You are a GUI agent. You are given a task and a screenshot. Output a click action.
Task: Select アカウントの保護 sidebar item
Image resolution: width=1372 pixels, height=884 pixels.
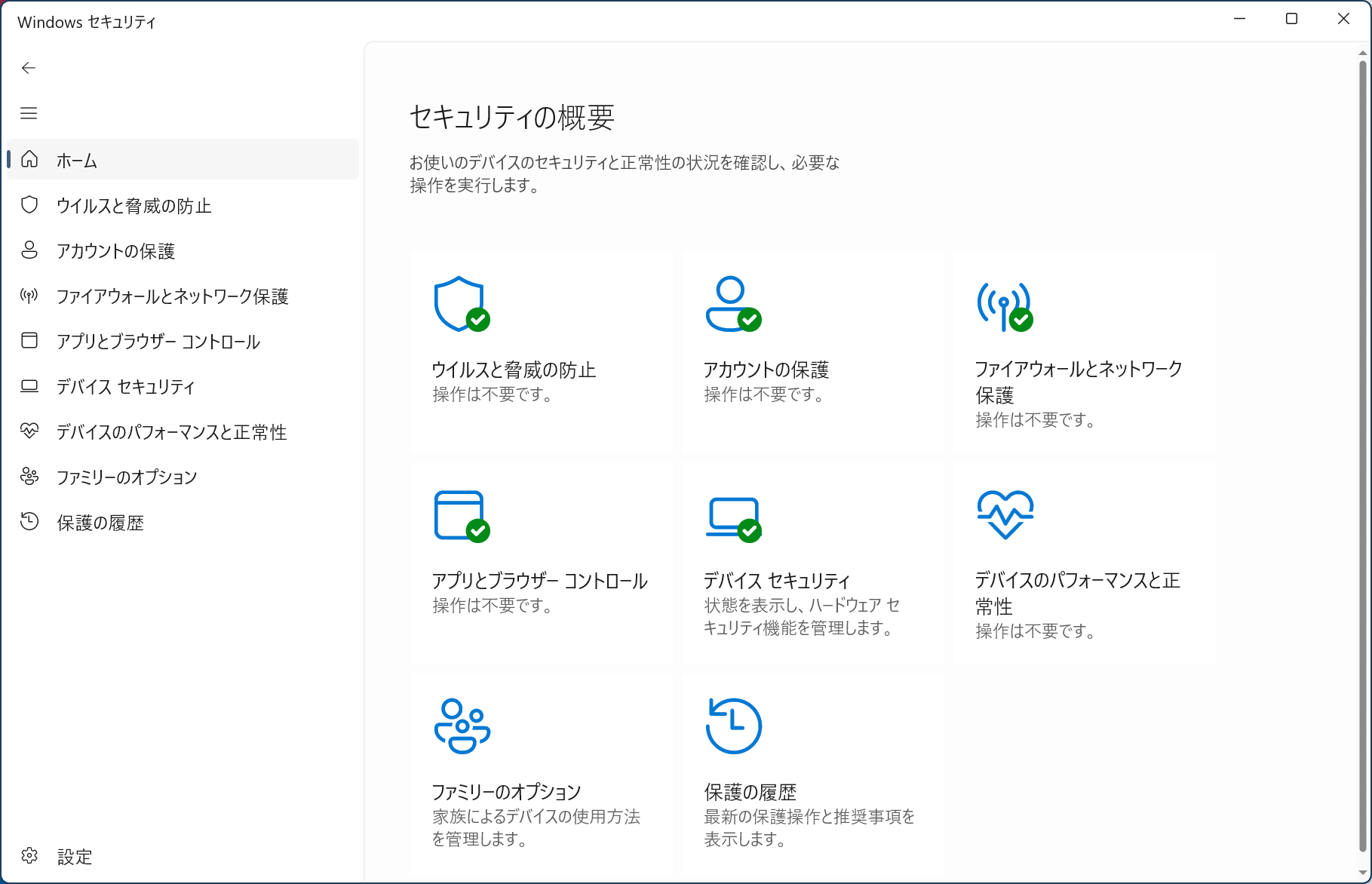[115, 251]
